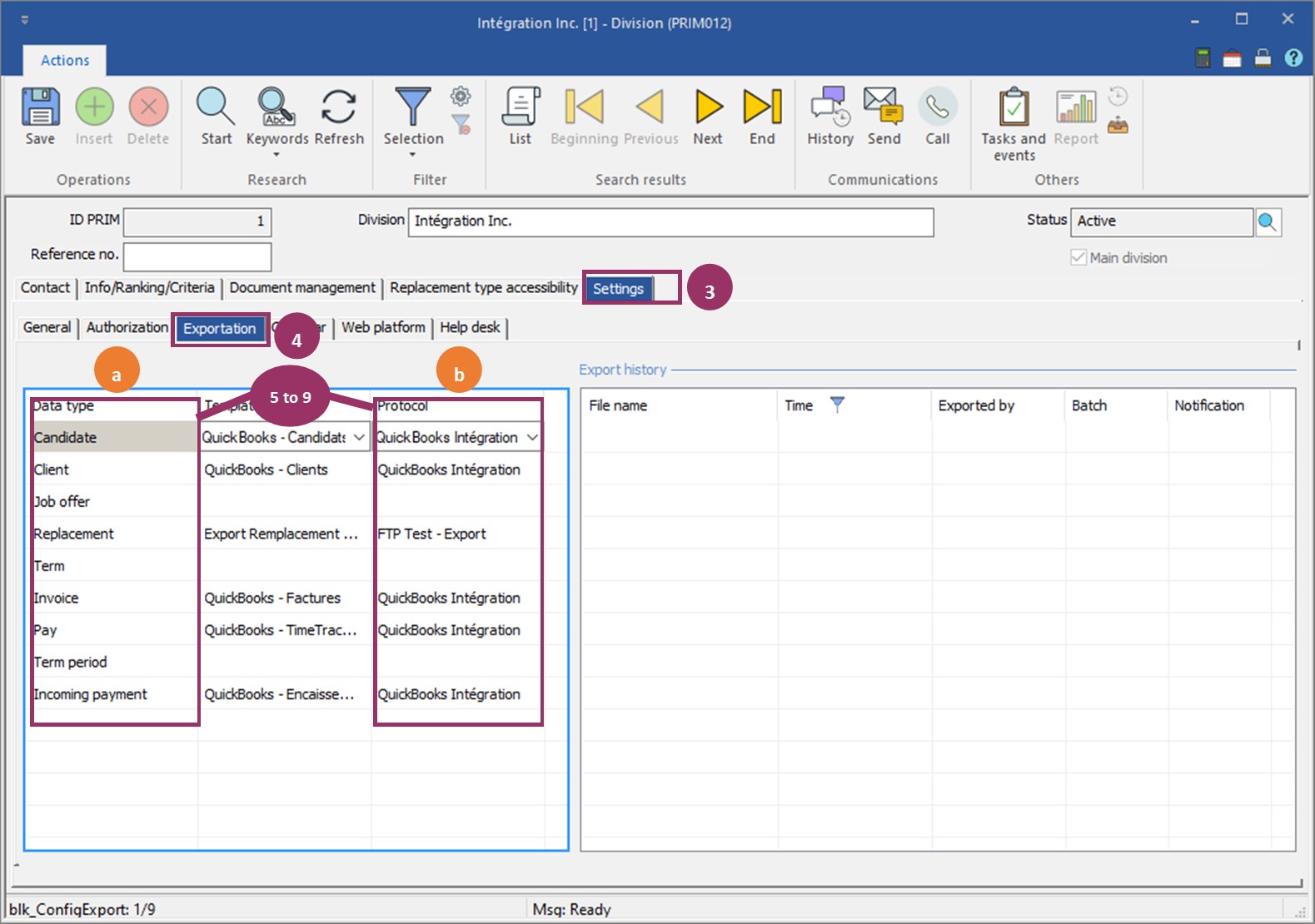Screen dimensions: 1315x924
Task: Click the clear filter funnel icon
Action: [461, 124]
